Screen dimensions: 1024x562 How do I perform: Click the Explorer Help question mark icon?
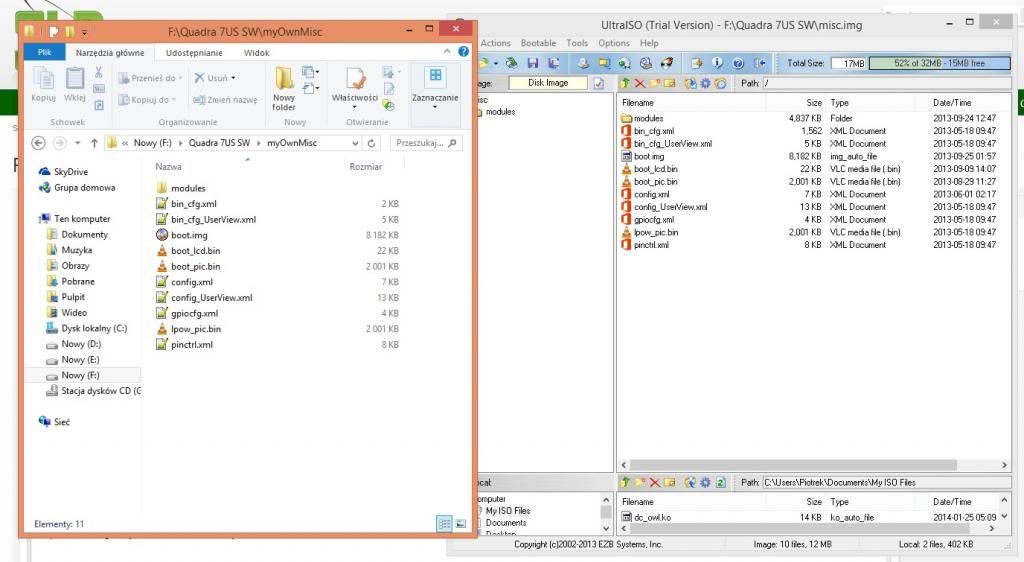tap(463, 52)
